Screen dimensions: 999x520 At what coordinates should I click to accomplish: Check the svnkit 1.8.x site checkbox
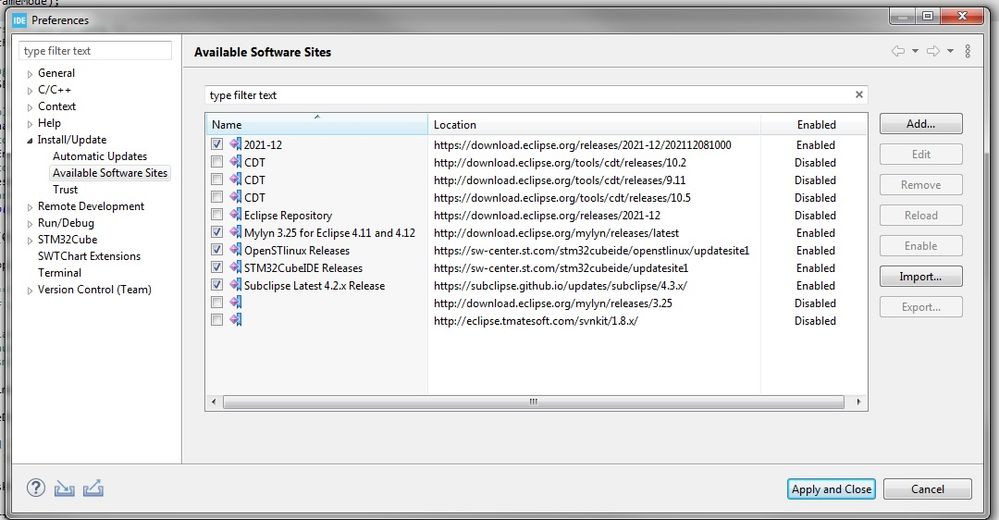coord(217,319)
